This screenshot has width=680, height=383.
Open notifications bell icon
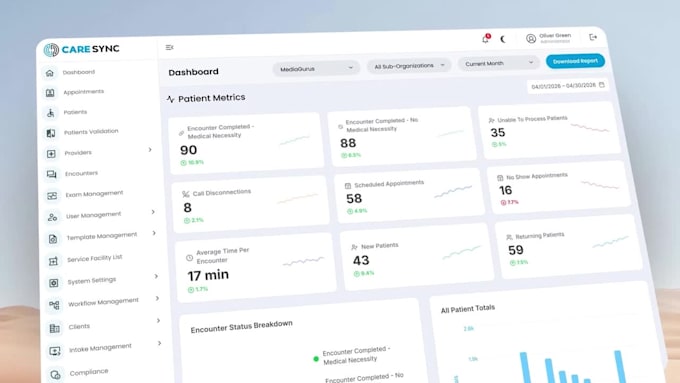point(486,39)
